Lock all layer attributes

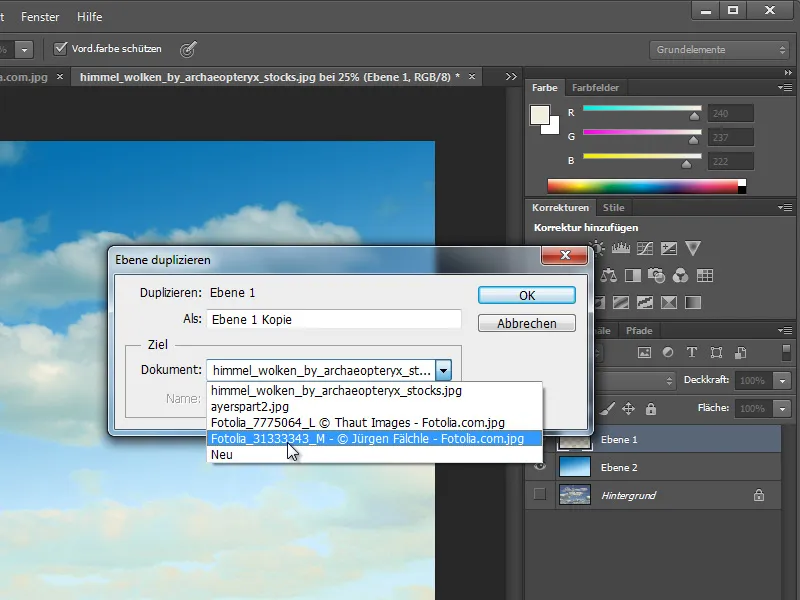point(651,409)
